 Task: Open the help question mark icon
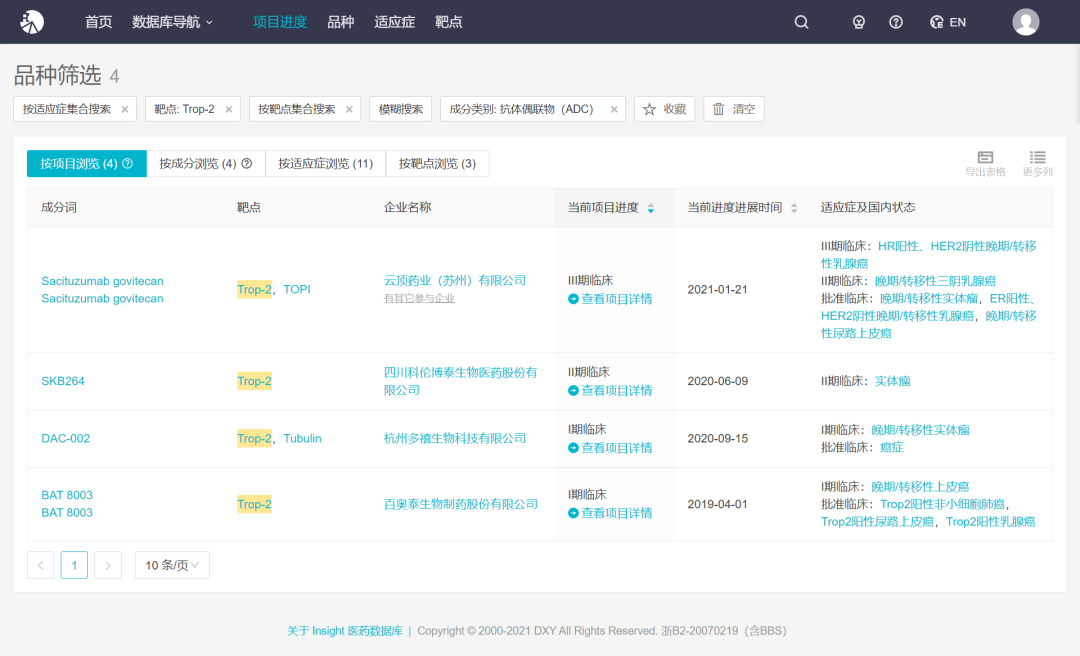[x=895, y=22]
